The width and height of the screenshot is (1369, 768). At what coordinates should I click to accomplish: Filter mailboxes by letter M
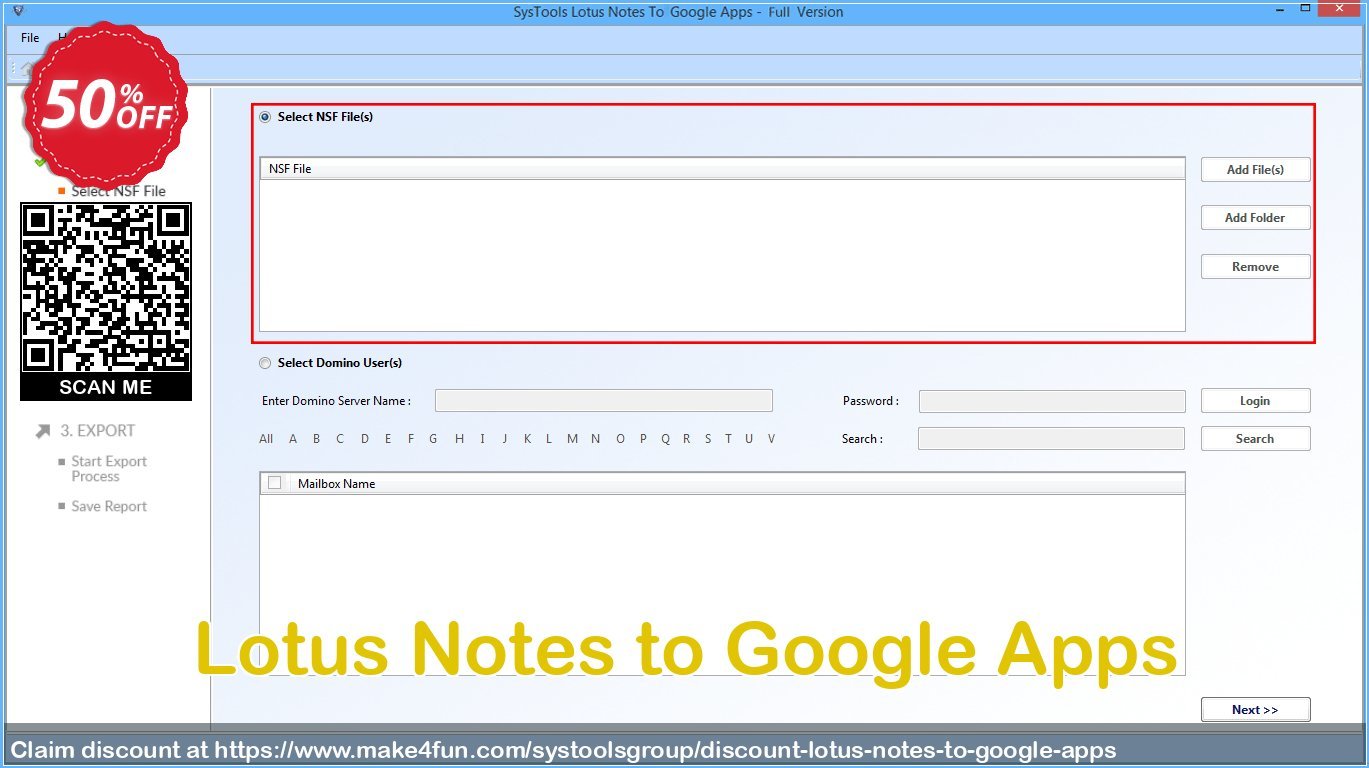[x=572, y=439]
